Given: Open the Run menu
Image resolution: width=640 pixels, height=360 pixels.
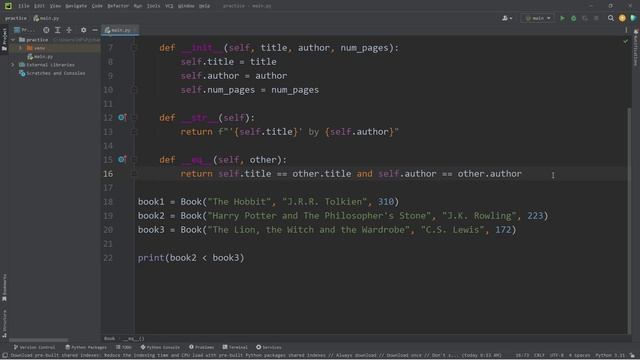Looking at the screenshot, I should pyautogui.click(x=138, y=6).
